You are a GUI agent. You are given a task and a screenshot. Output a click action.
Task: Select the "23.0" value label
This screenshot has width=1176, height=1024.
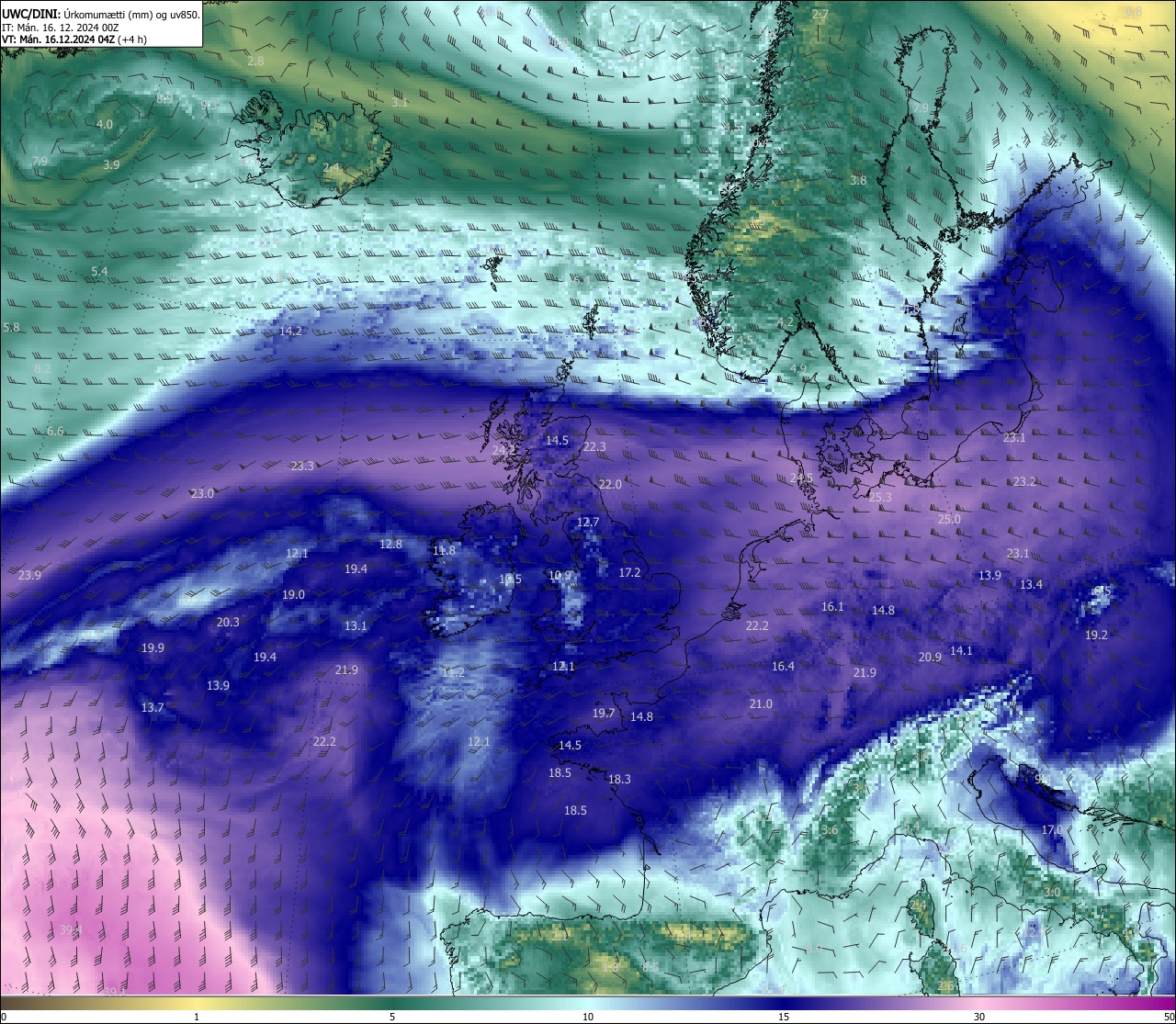tap(202, 493)
